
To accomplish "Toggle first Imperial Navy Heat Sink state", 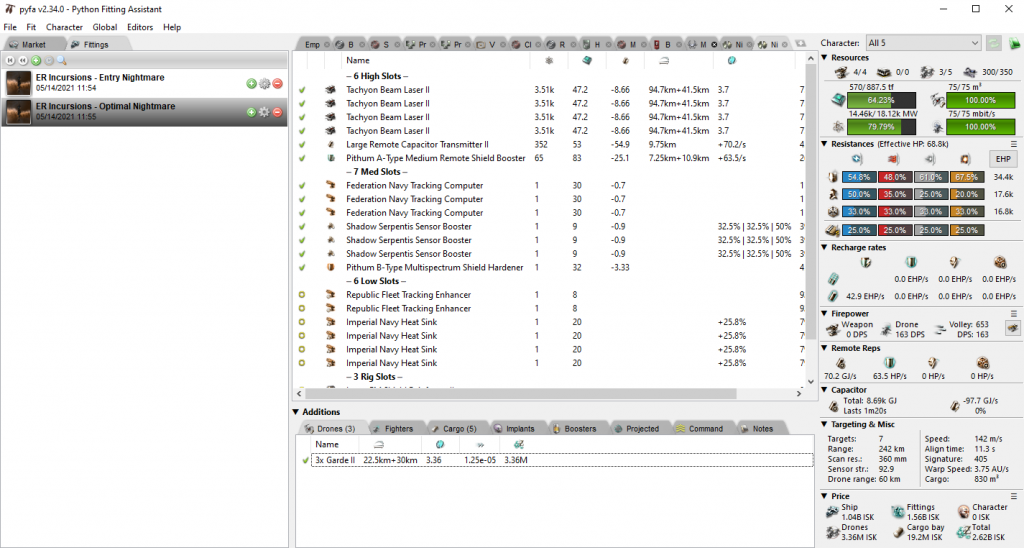I will click(302, 322).
